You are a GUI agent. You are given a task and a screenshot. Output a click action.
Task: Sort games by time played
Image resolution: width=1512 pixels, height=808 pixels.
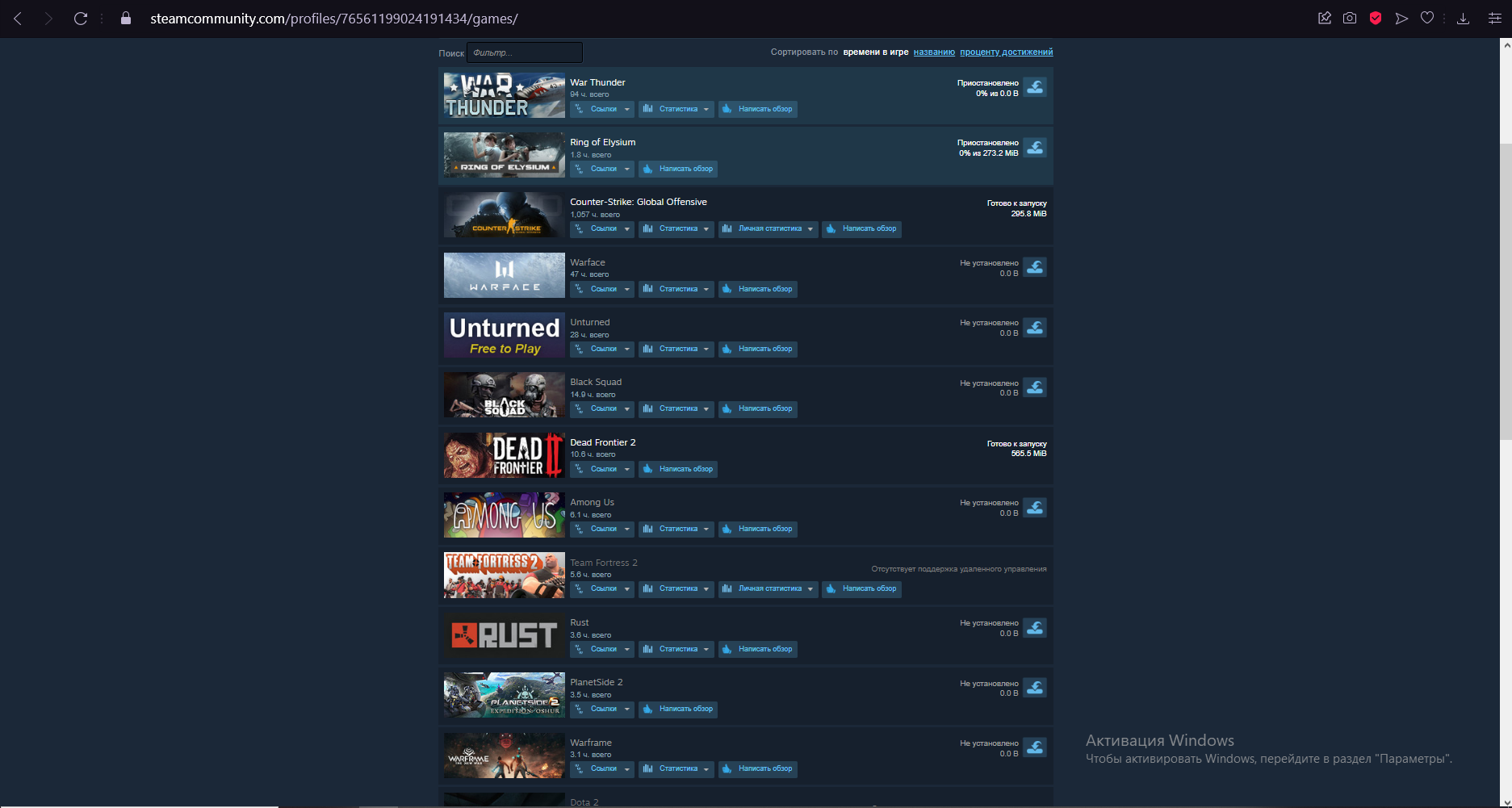pos(876,52)
